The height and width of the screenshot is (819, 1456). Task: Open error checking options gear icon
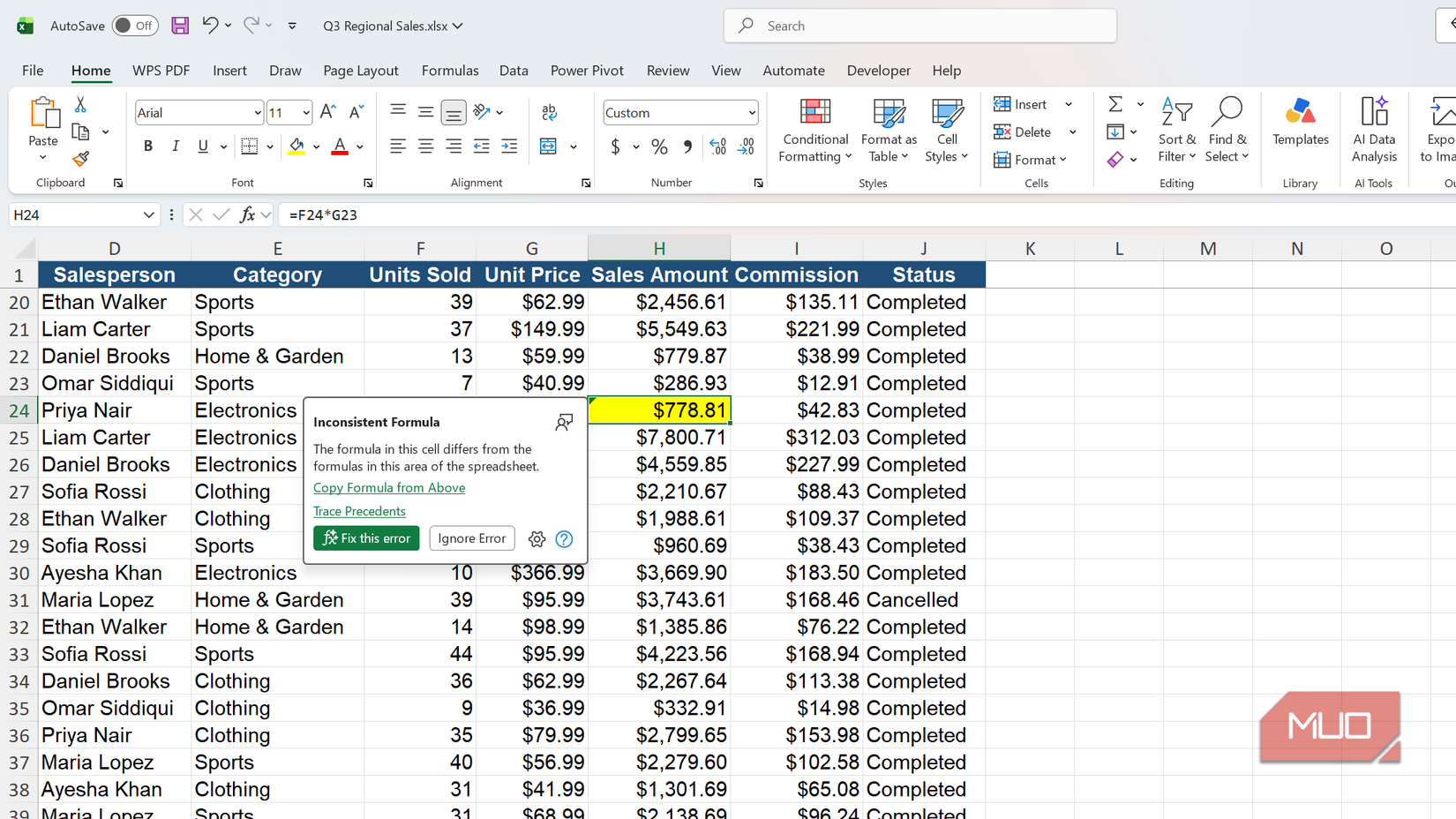(537, 538)
